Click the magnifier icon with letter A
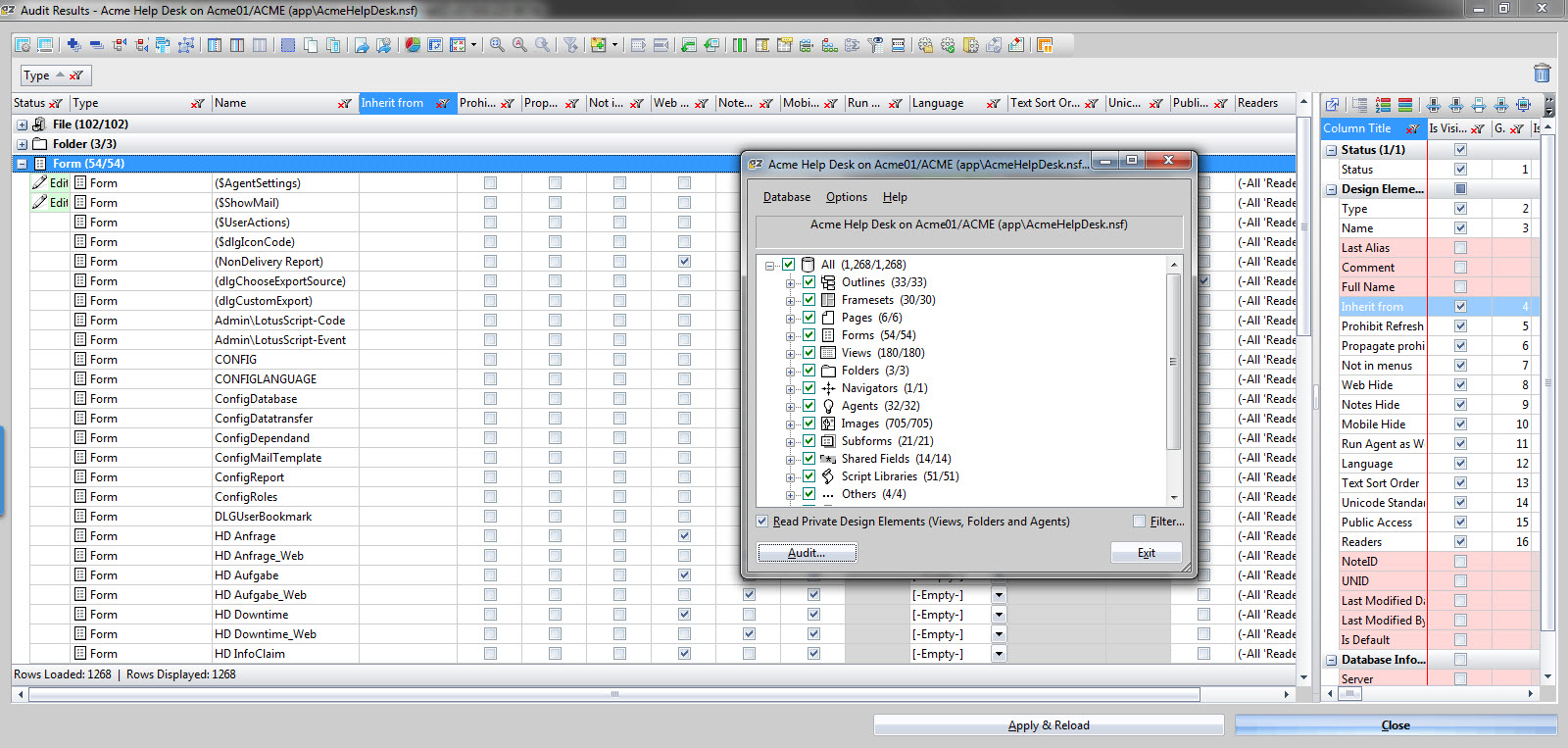This screenshot has width=1568, height=748. coord(519,45)
